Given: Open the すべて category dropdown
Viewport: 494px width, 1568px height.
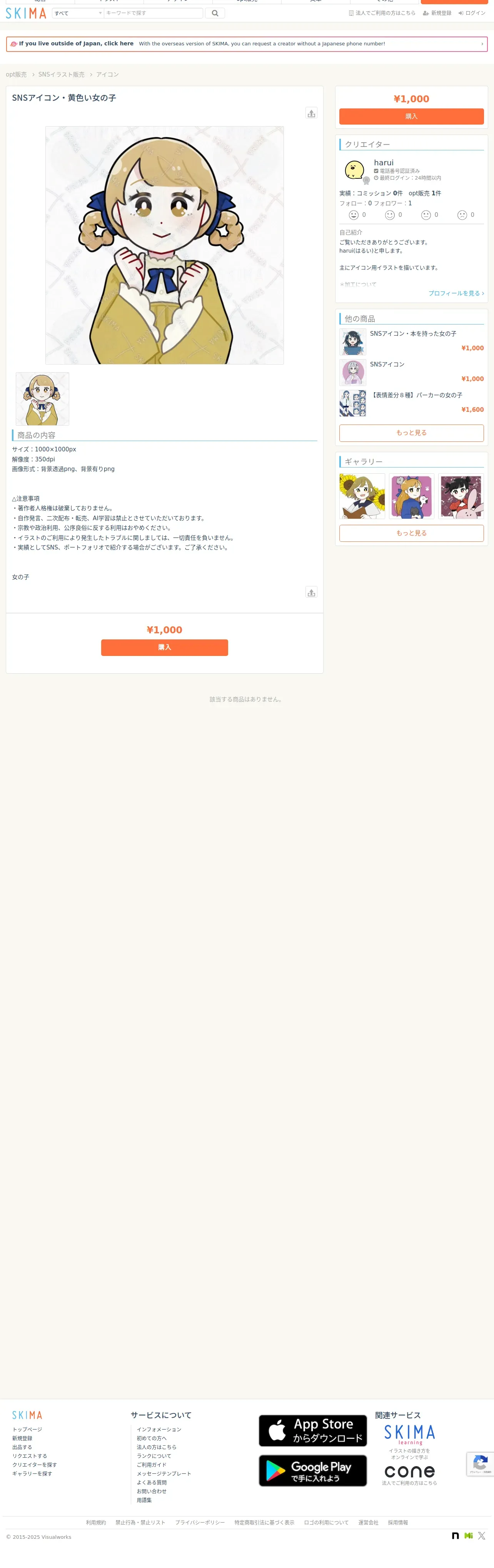Looking at the screenshot, I should [x=78, y=13].
